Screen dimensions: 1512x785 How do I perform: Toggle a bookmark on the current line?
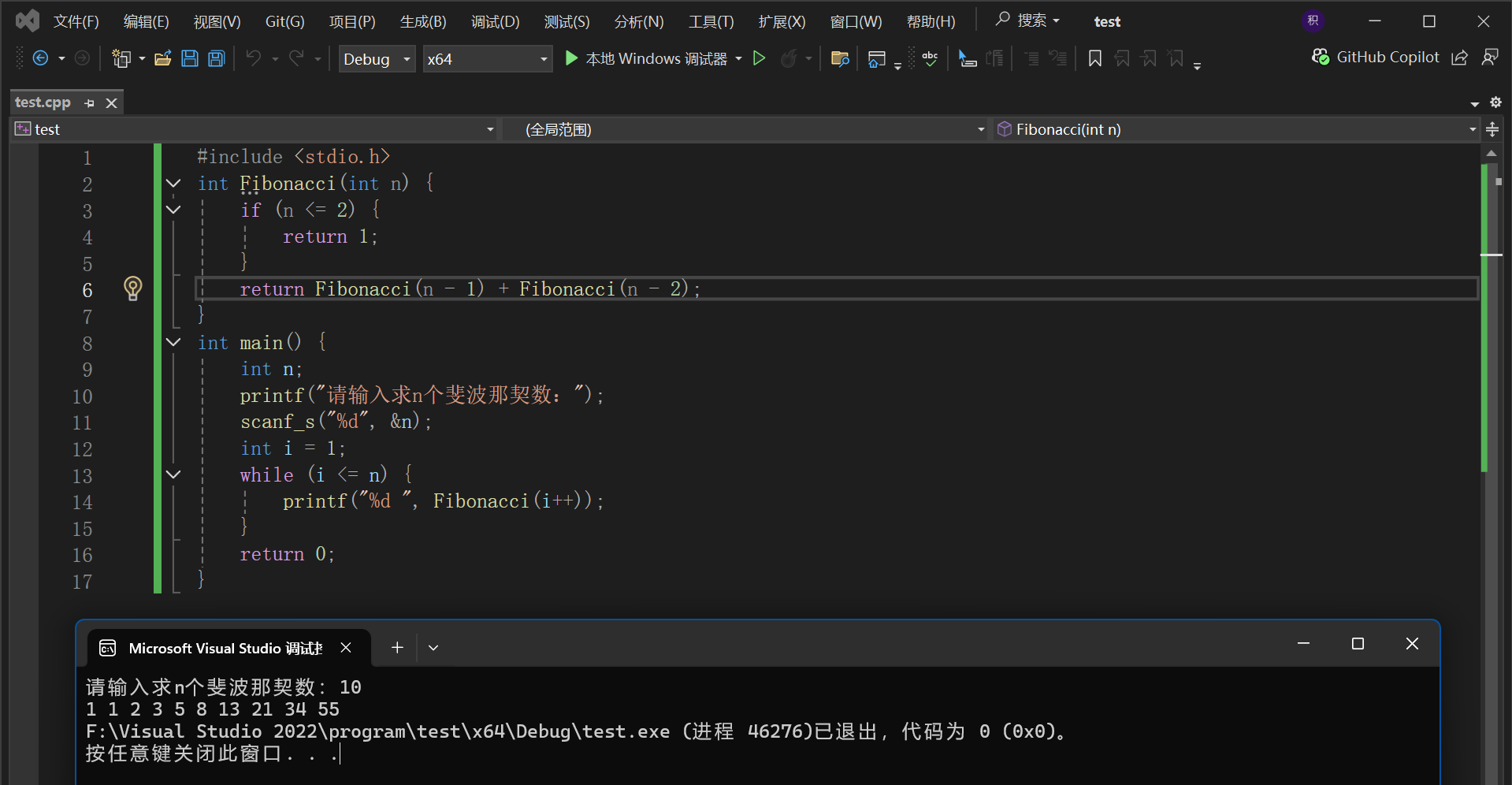(x=1094, y=58)
